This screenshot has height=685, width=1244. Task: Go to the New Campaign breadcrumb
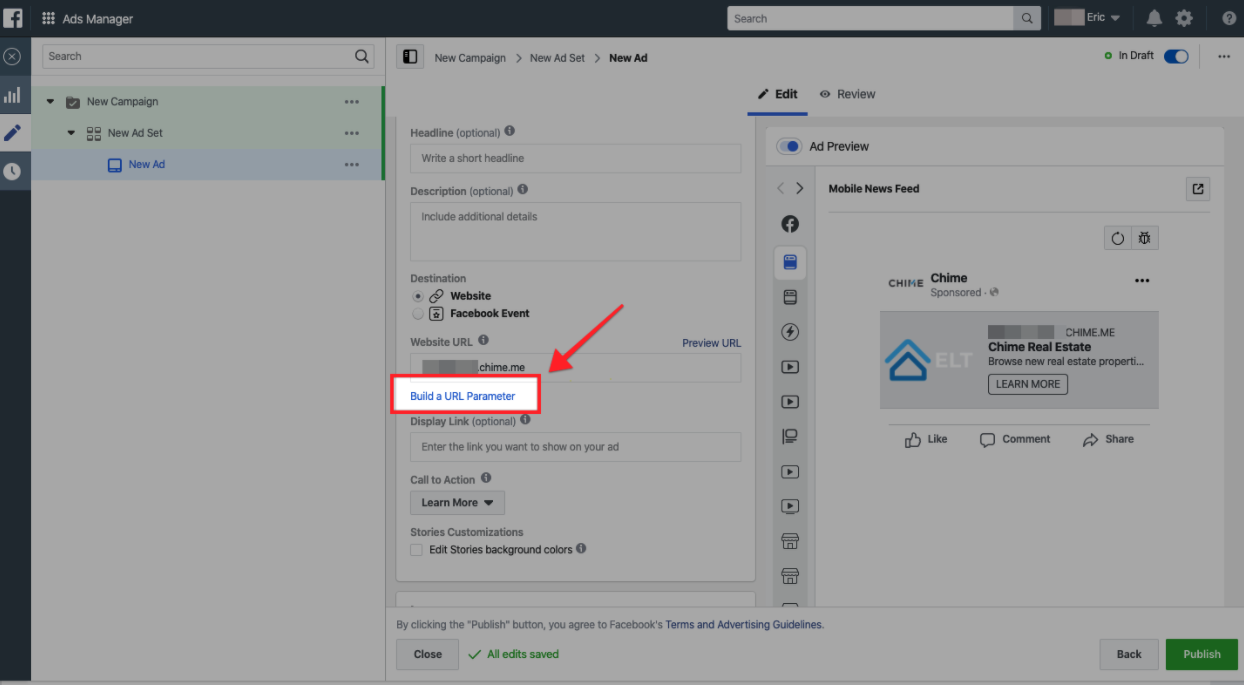(x=470, y=58)
